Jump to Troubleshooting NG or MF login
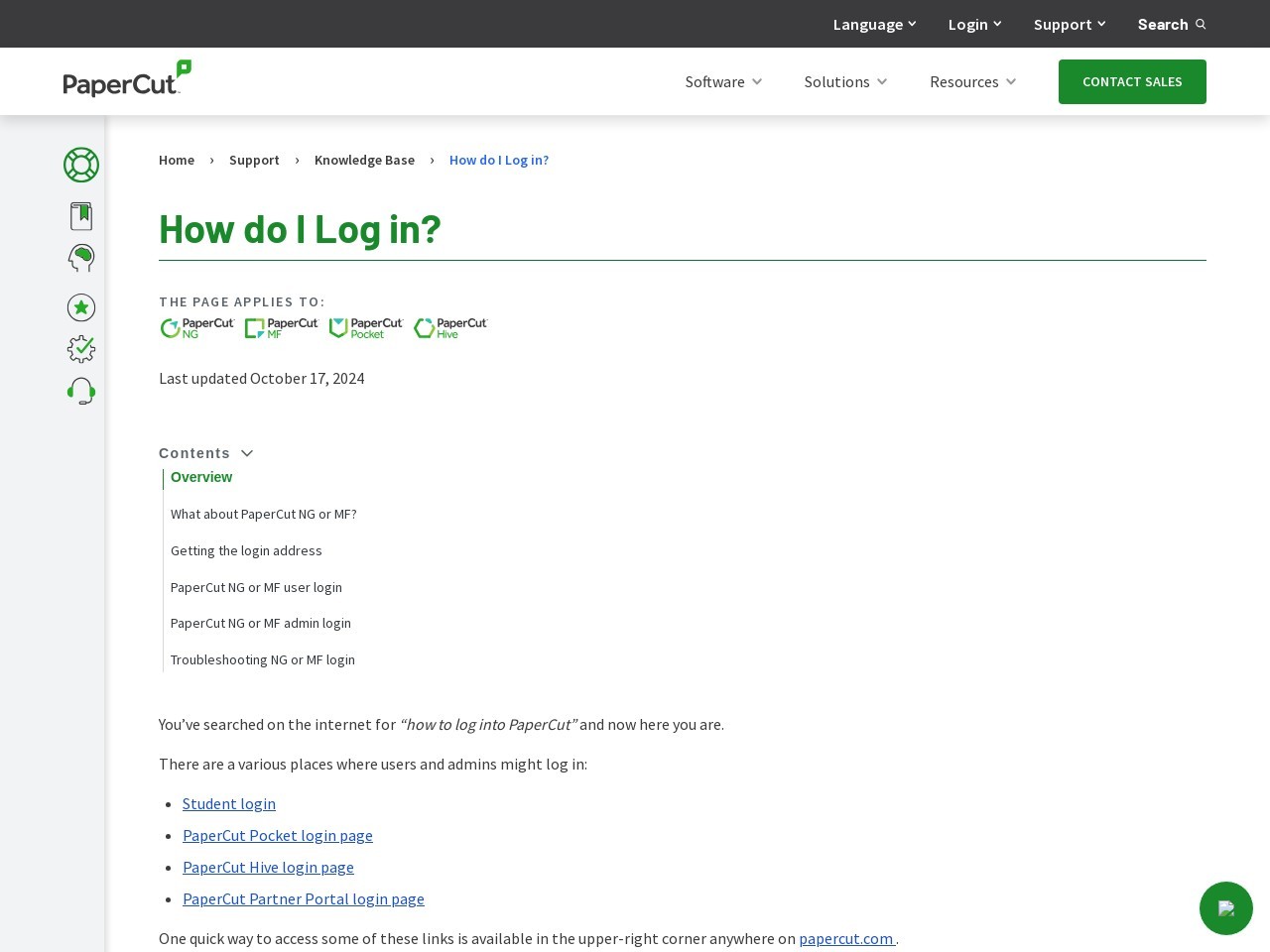Image resolution: width=1270 pixels, height=952 pixels. pos(263,659)
